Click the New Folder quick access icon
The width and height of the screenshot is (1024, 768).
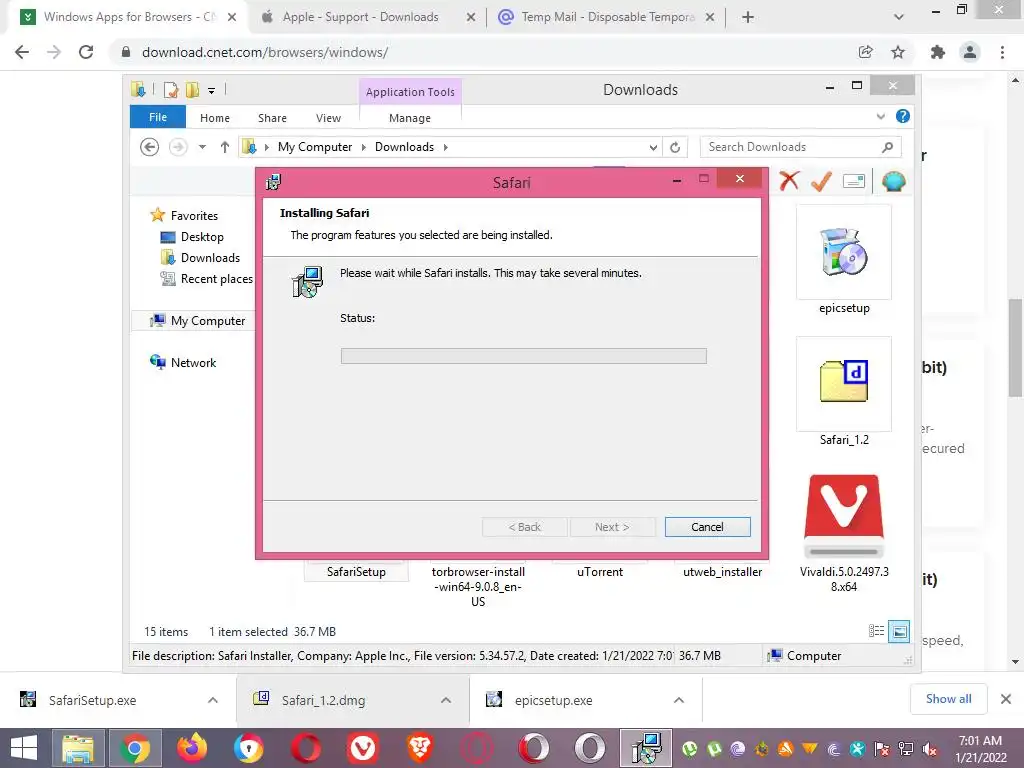point(193,90)
